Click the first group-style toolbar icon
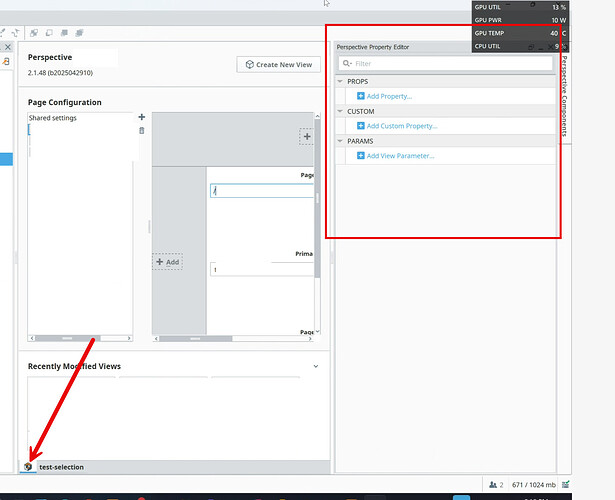This screenshot has height=500, width=615. pyautogui.click(x=34, y=33)
